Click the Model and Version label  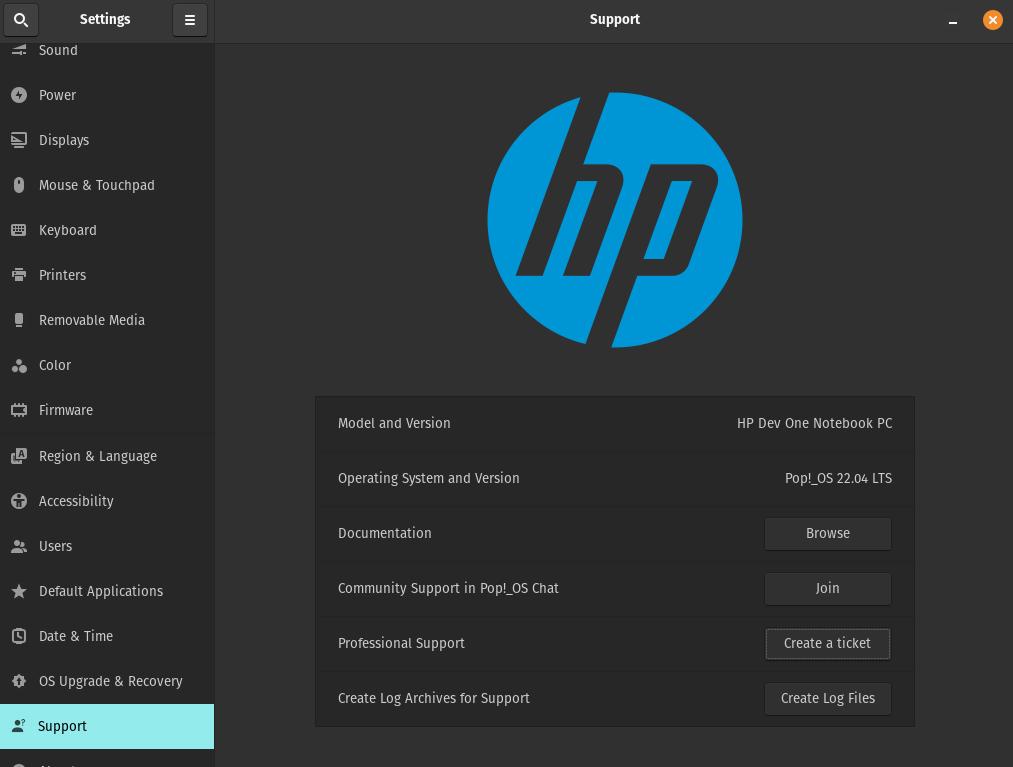[394, 423]
